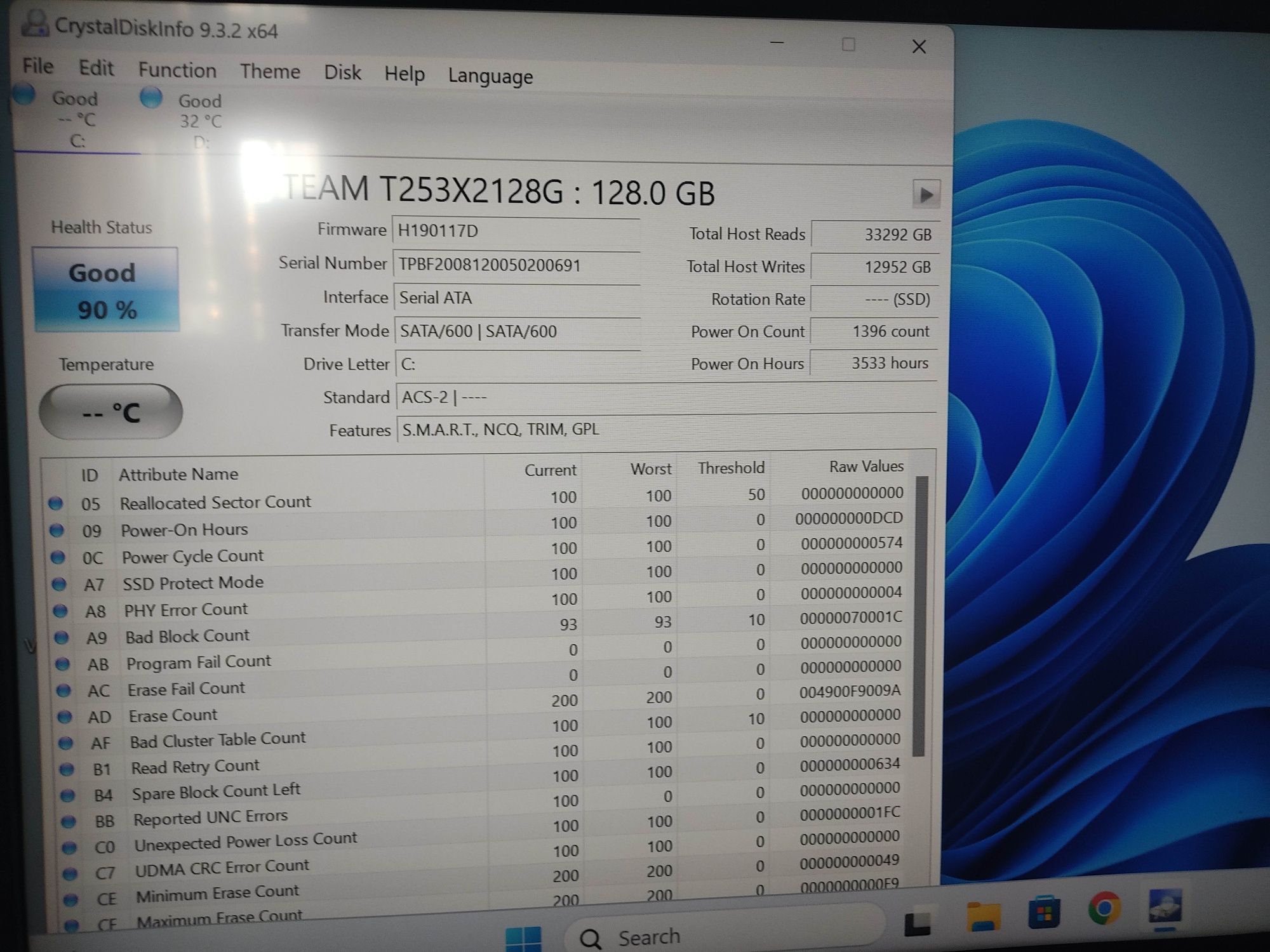Open Google Chrome from the taskbar
This screenshot has height=952, width=1270.
click(x=1104, y=909)
